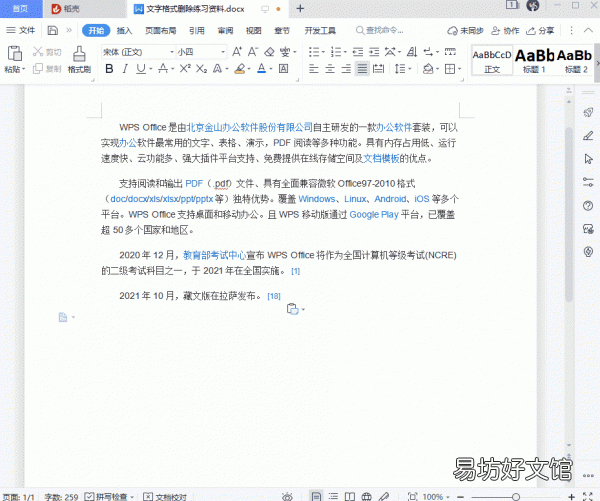Viewport: 600px width, 501px height.
Task: Click 文档校对 in the status bar
Action: 165,496
